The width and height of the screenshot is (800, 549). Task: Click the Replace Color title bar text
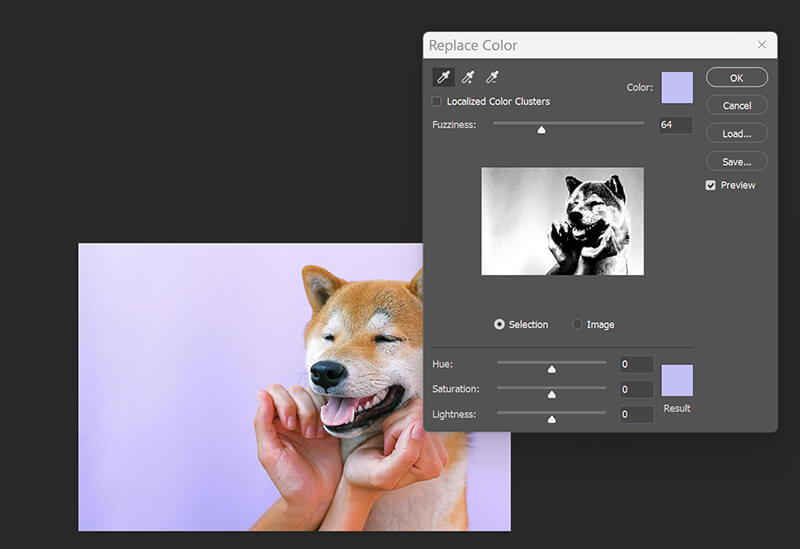[x=473, y=45]
